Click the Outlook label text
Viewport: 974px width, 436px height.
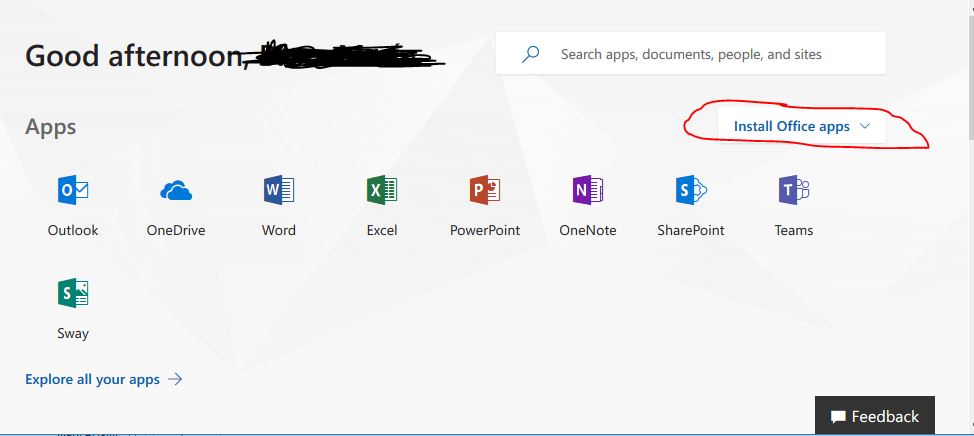(x=73, y=230)
